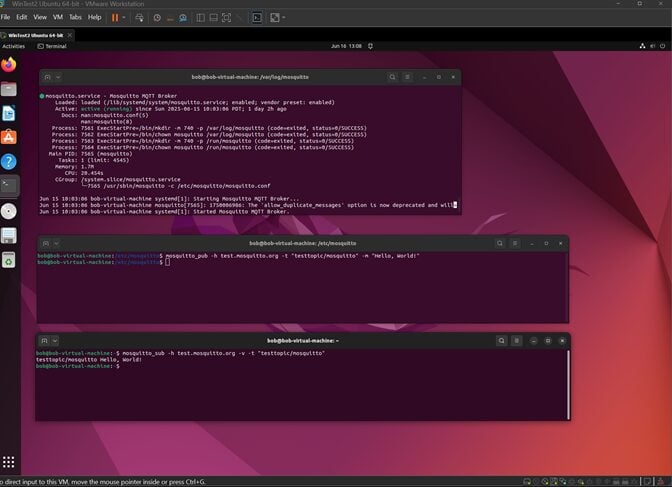Pause the VM with the orange pause button
672x487 pixels.
[x=114, y=17]
